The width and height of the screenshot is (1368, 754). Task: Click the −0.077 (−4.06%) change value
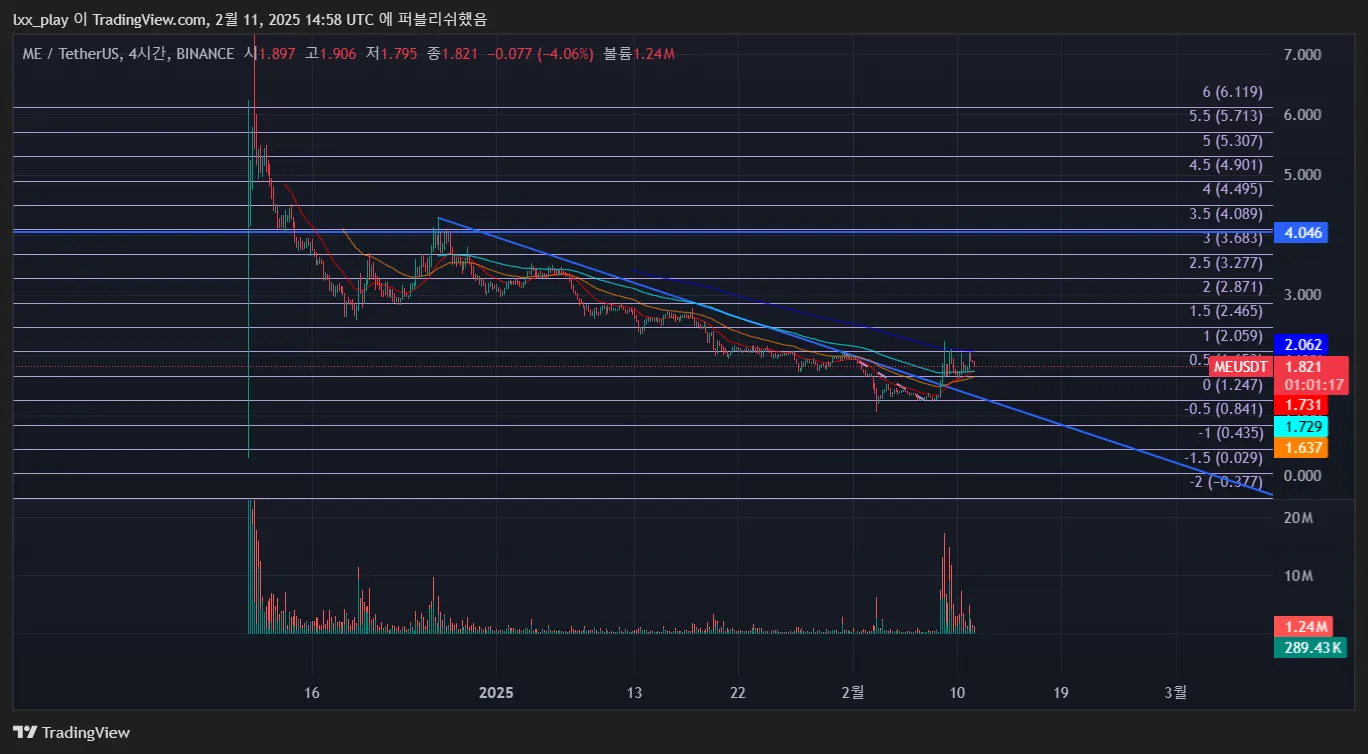[x=540, y=54]
